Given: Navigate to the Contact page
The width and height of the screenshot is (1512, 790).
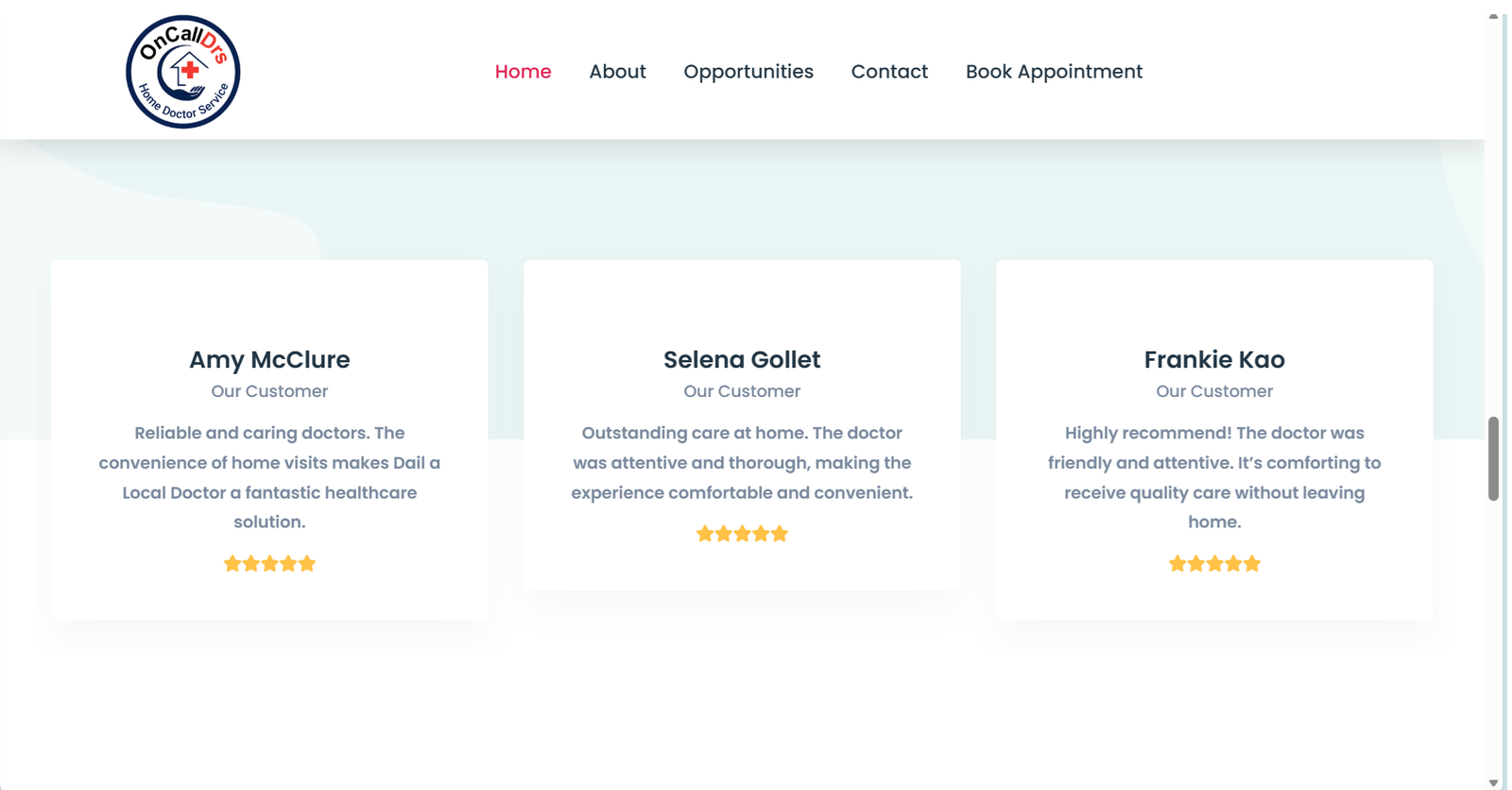Looking at the screenshot, I should [889, 72].
